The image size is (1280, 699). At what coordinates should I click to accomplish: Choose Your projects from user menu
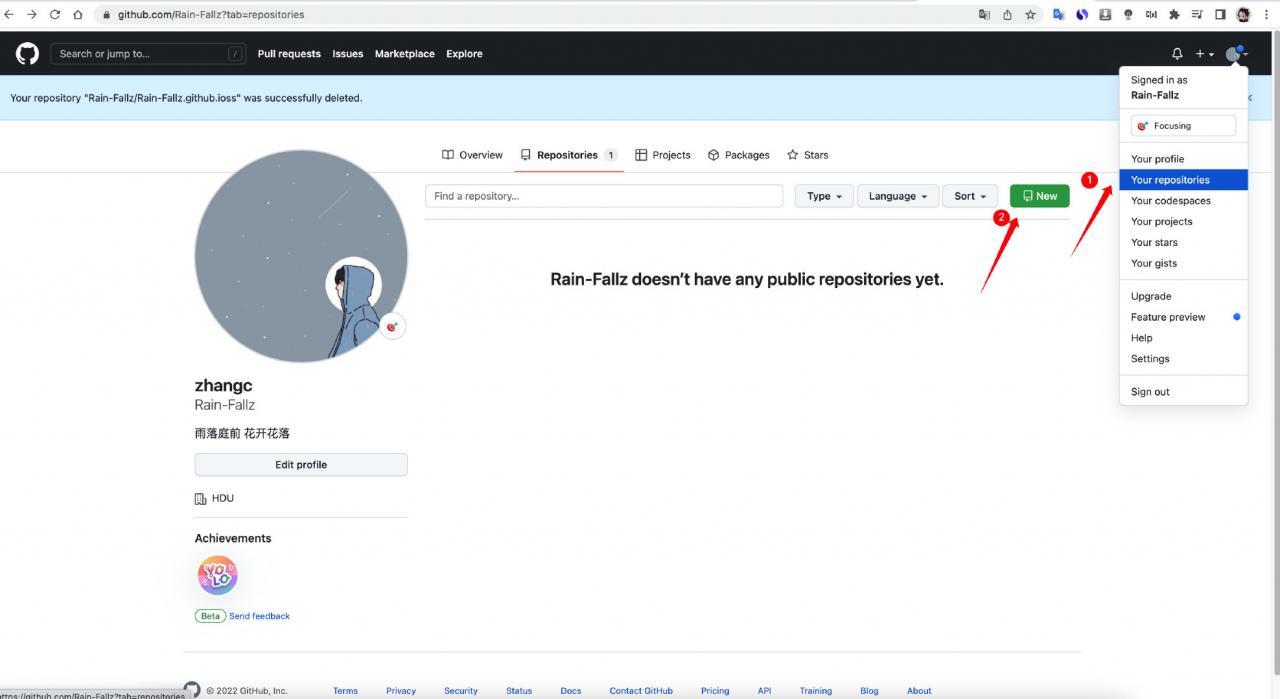tap(1183, 222)
